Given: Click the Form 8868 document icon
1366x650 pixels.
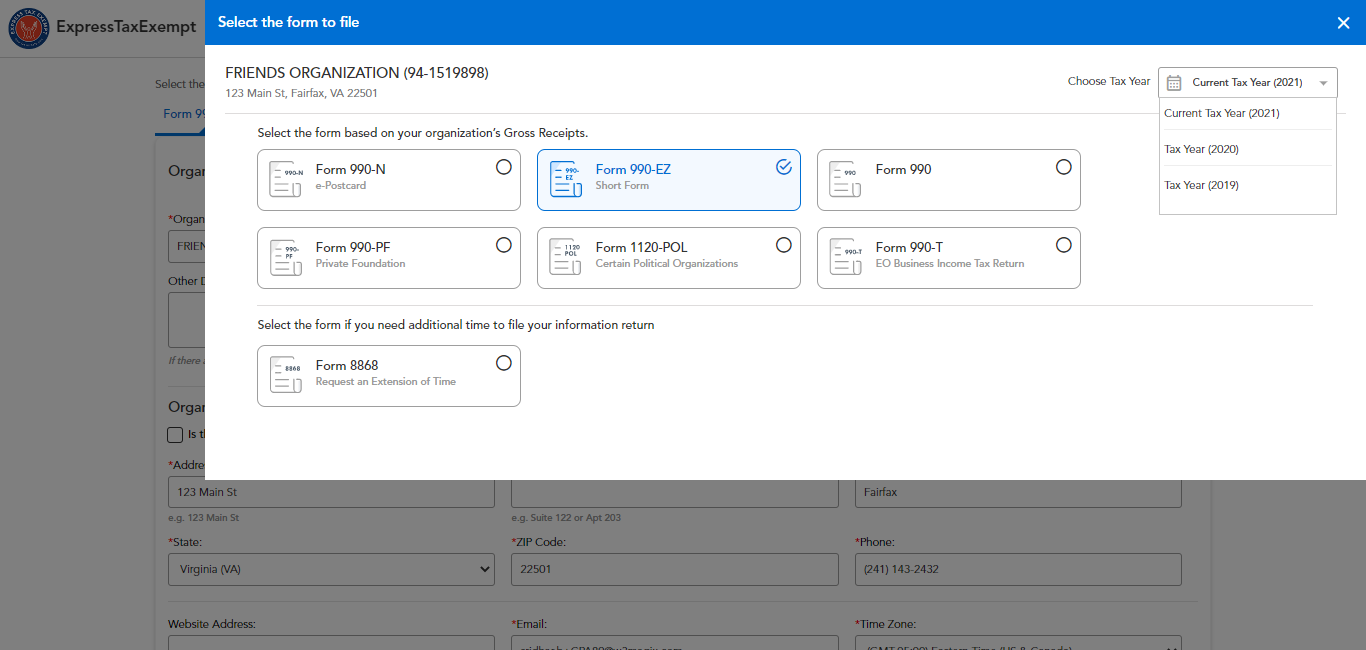Looking at the screenshot, I should pyautogui.click(x=285, y=375).
